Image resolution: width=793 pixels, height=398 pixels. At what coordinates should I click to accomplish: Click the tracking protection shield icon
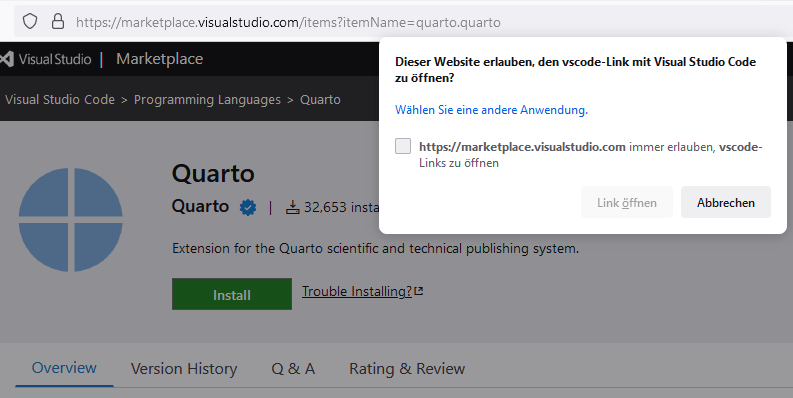[30, 22]
